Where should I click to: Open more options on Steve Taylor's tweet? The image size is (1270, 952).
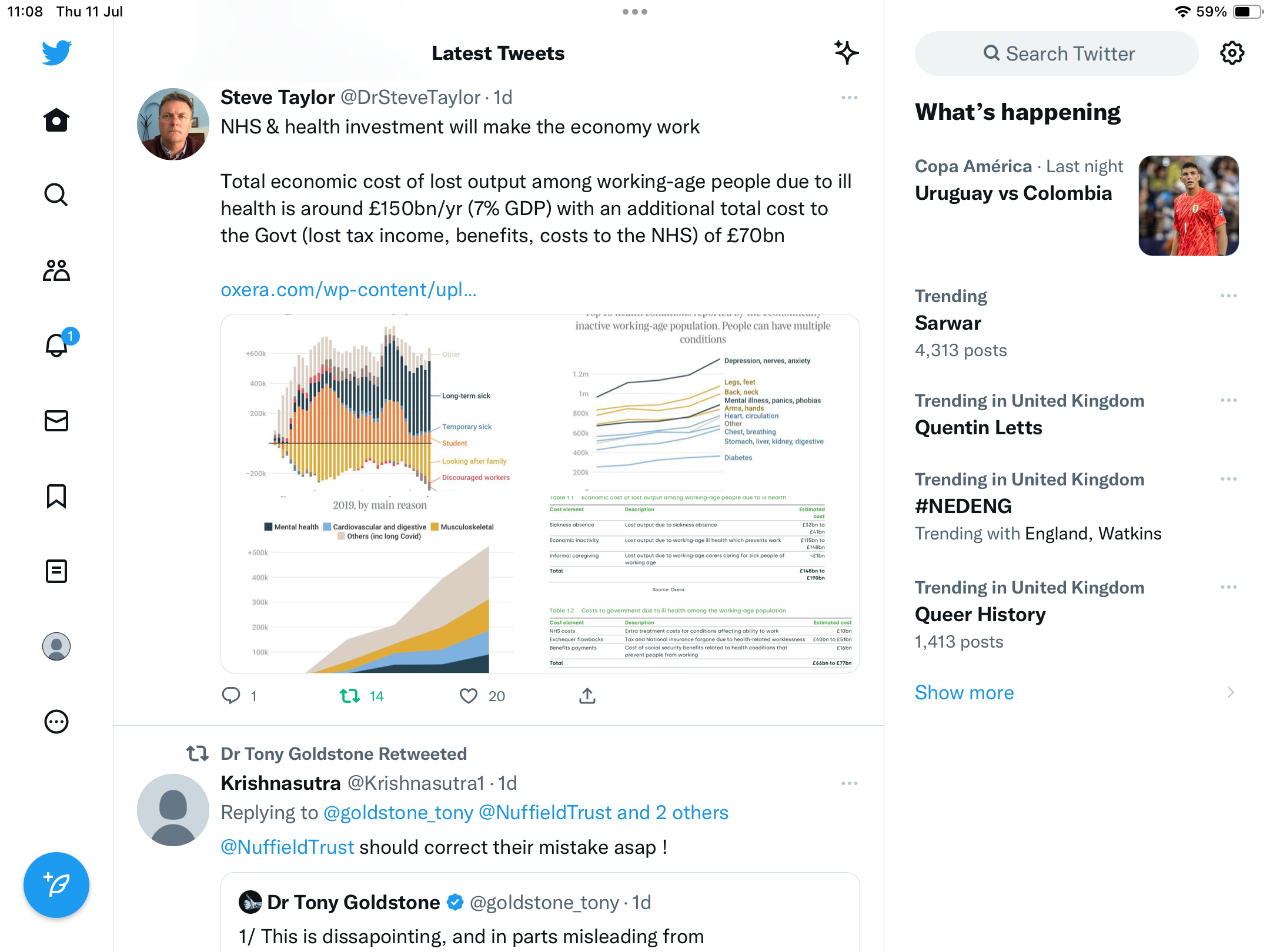[x=849, y=98]
